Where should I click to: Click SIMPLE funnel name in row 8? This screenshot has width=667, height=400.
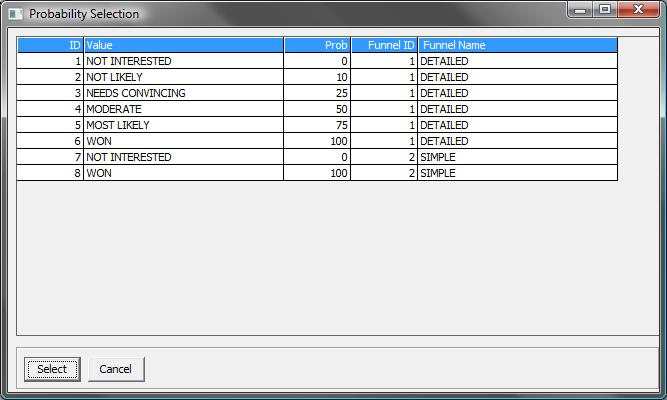(x=518, y=173)
